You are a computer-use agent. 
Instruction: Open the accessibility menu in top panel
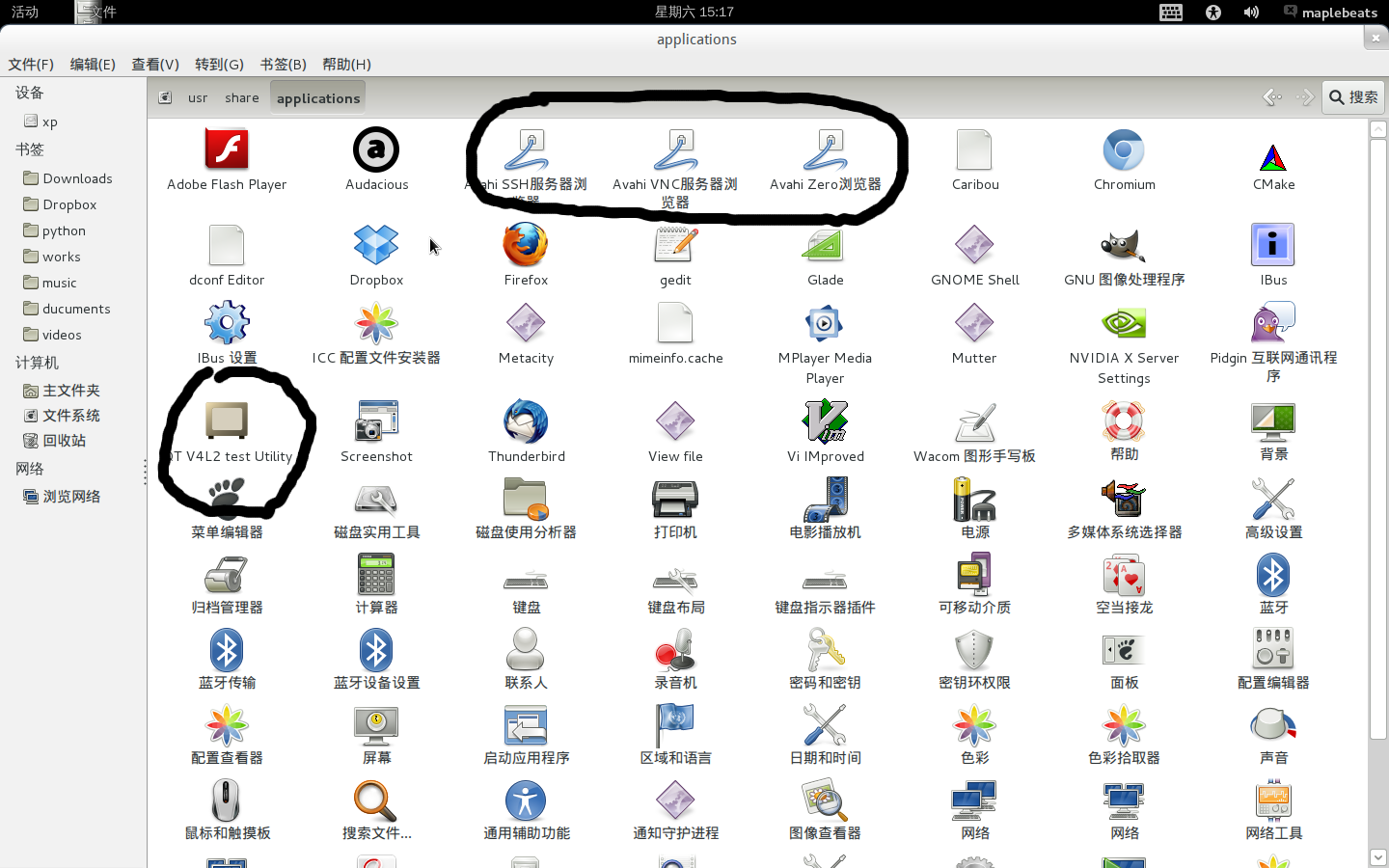pyautogui.click(x=1213, y=12)
